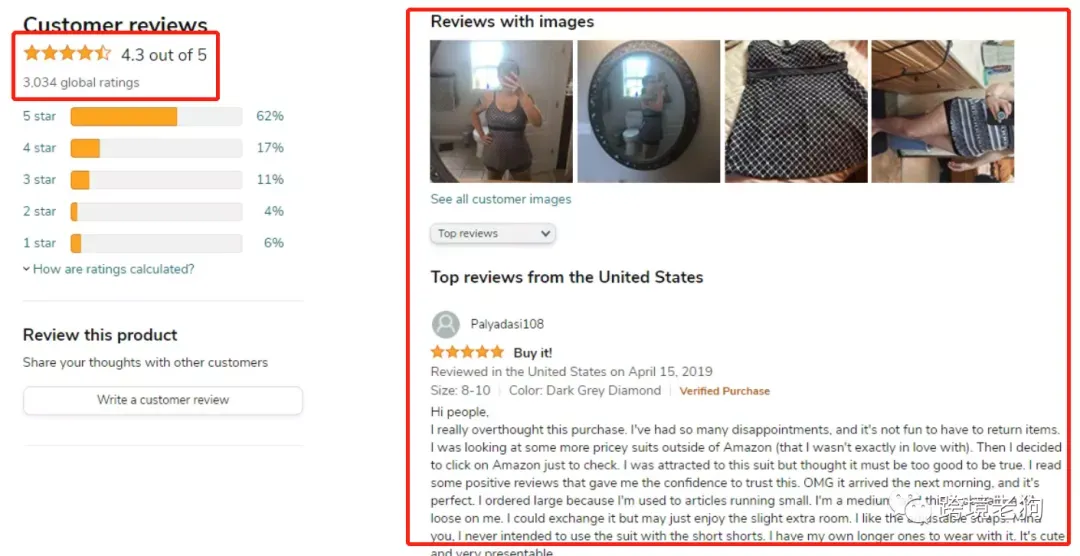The height and width of the screenshot is (556, 1080).
Task: Open the round mirror review photo
Action: click(648, 112)
